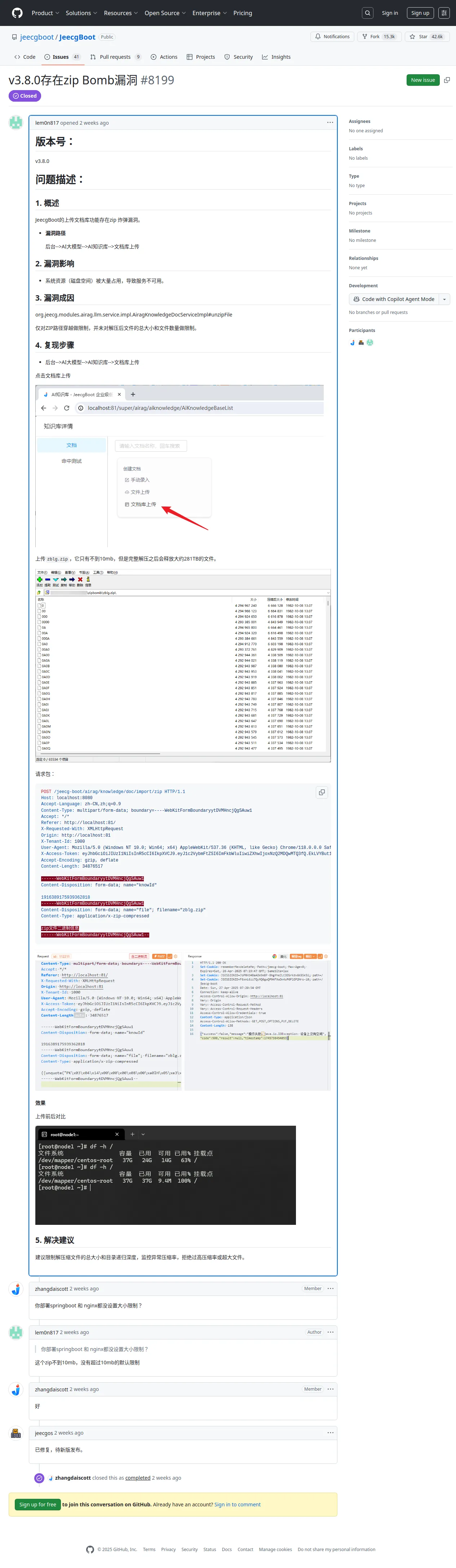Switch to the Issues tab
This screenshot has height=1568, width=456.
(x=62, y=57)
